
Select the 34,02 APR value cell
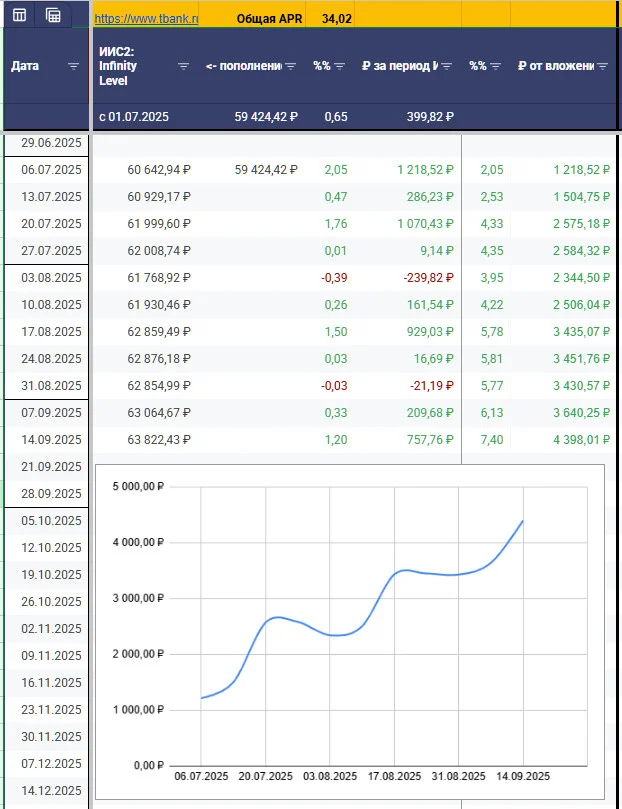tap(337, 19)
